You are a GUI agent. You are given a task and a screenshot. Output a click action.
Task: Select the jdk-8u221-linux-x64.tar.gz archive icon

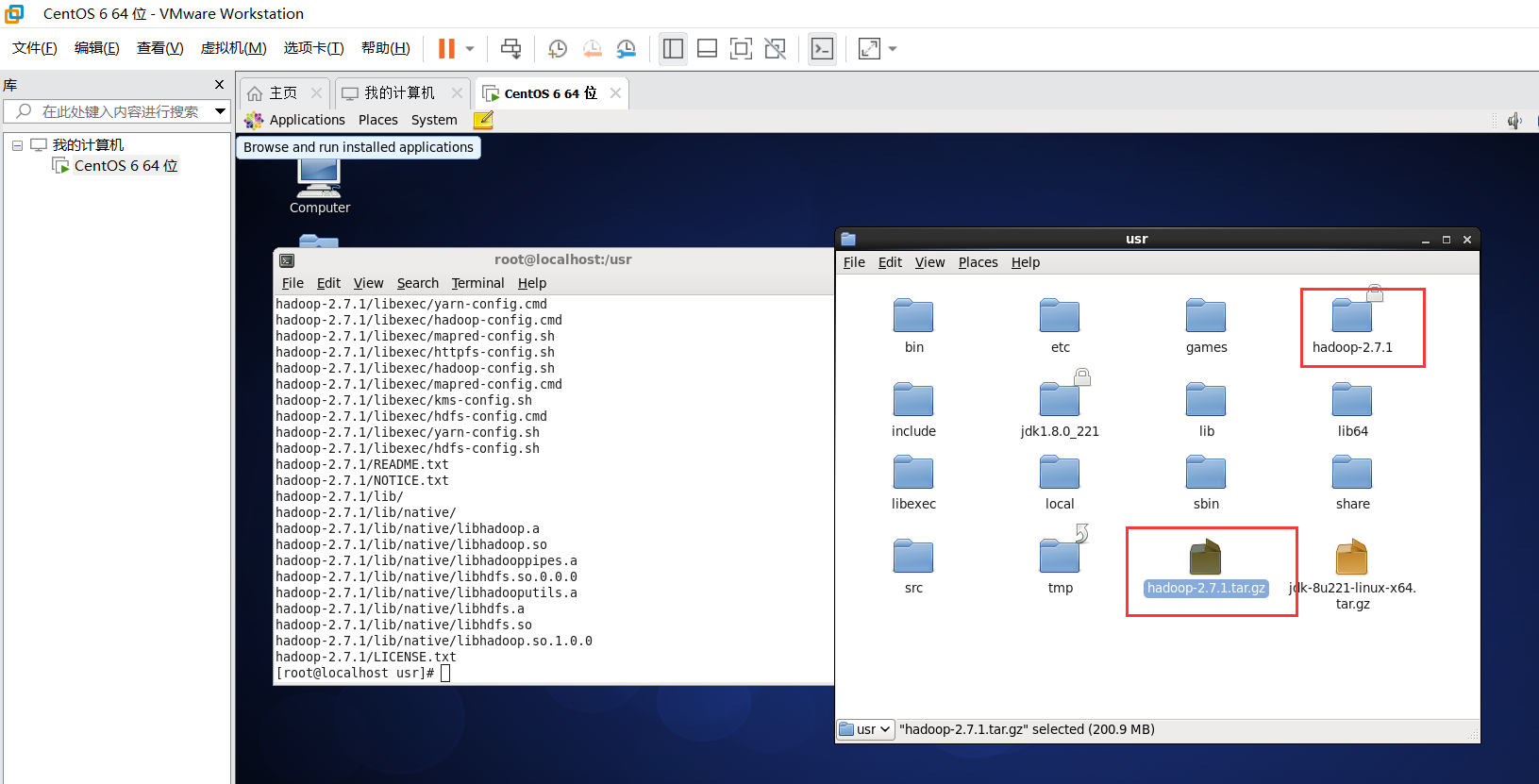(x=1352, y=557)
